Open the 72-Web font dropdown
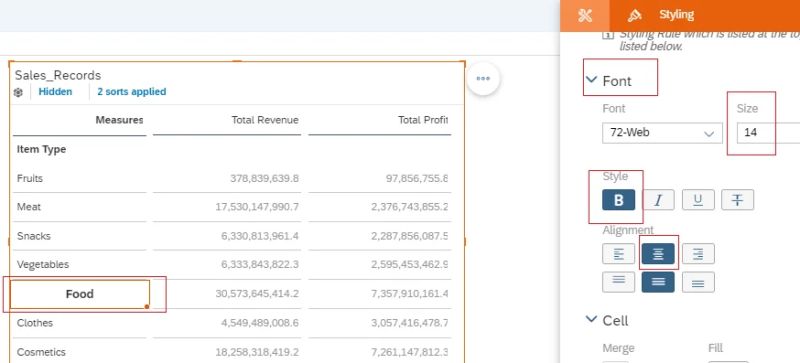 coord(662,133)
